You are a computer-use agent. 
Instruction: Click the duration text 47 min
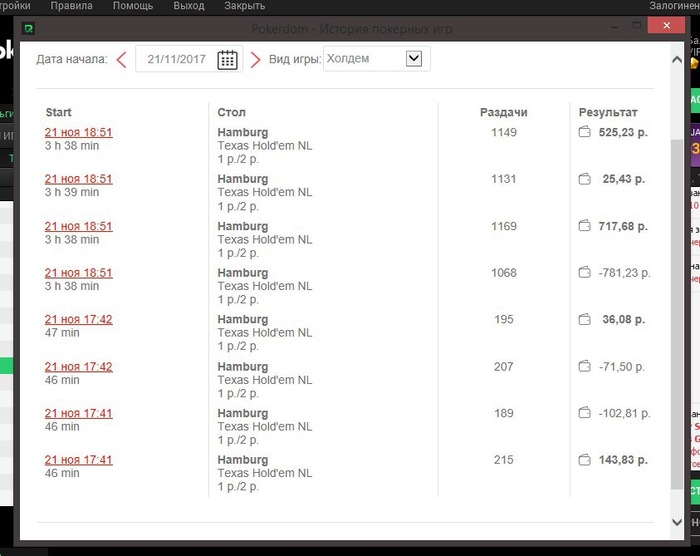click(62, 333)
